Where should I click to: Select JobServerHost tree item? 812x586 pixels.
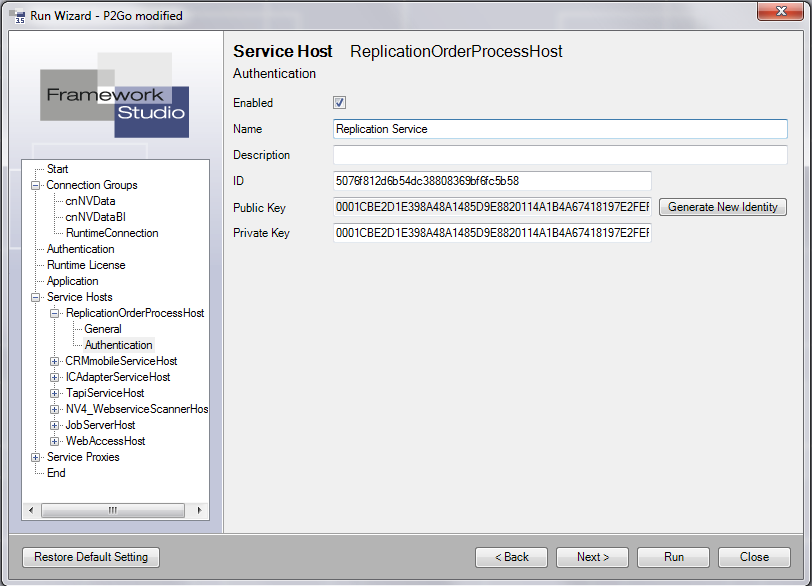pos(100,426)
